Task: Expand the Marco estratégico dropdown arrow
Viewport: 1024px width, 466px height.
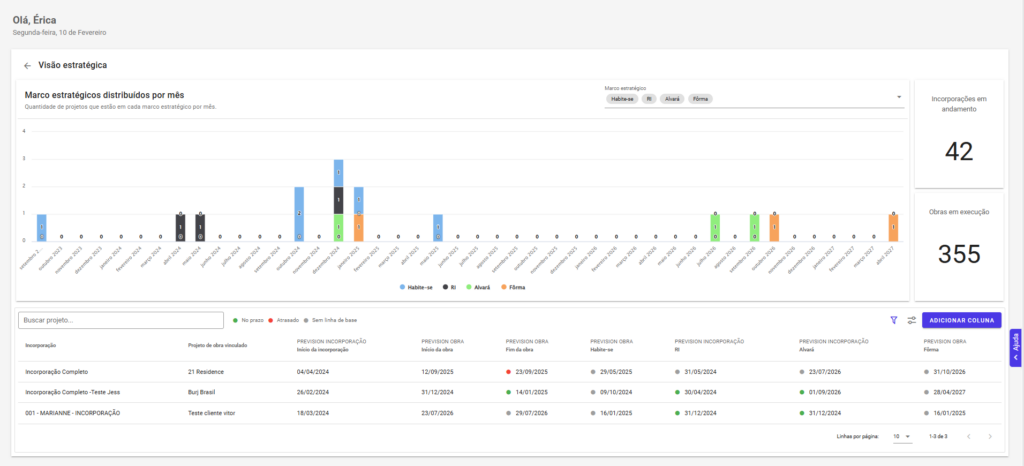Action: (899, 98)
